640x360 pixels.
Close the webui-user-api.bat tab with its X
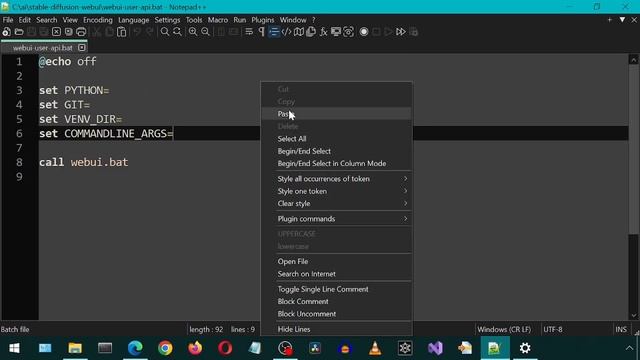(x=82, y=48)
